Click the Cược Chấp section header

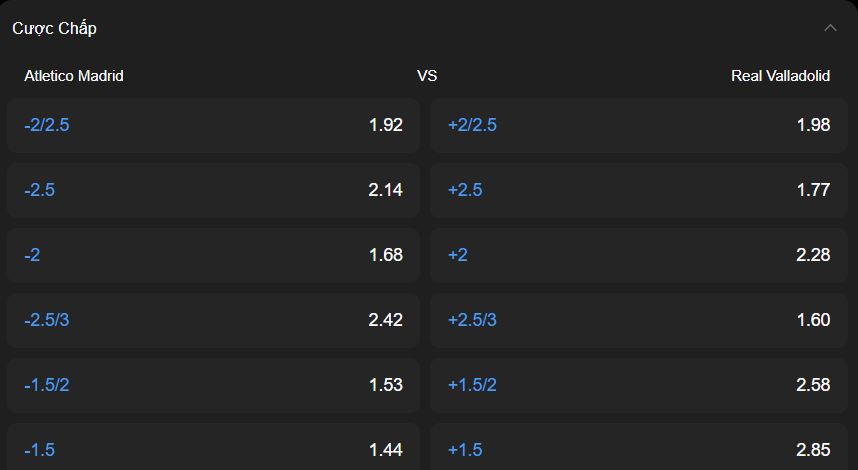point(55,28)
